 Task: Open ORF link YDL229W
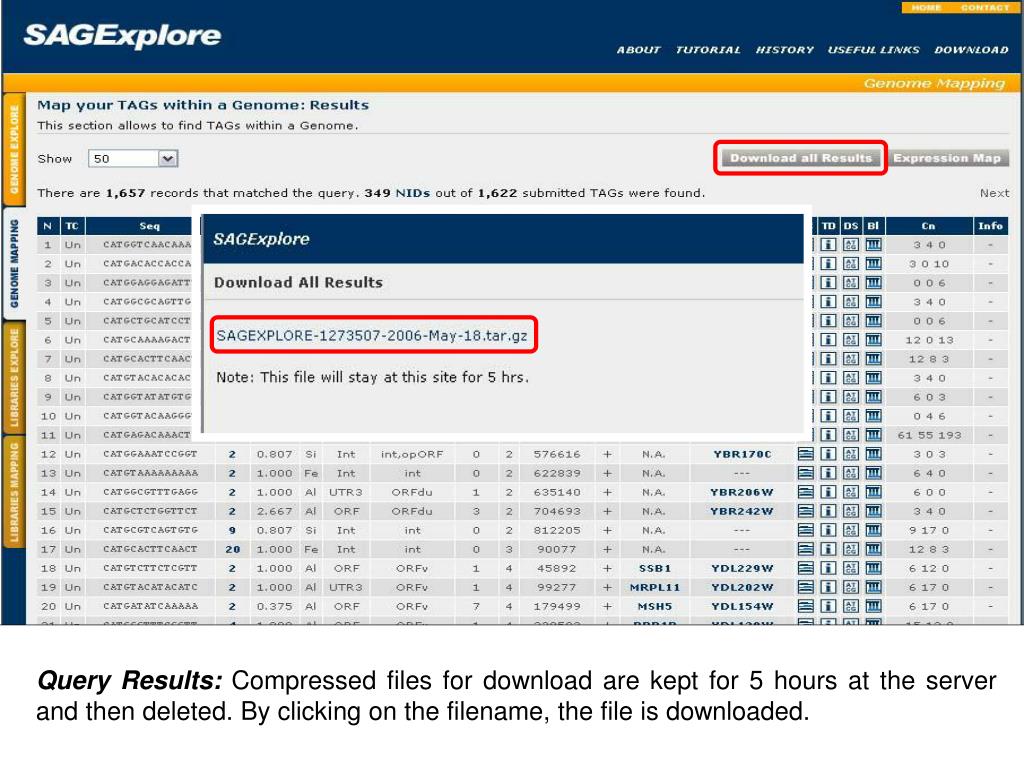742,568
